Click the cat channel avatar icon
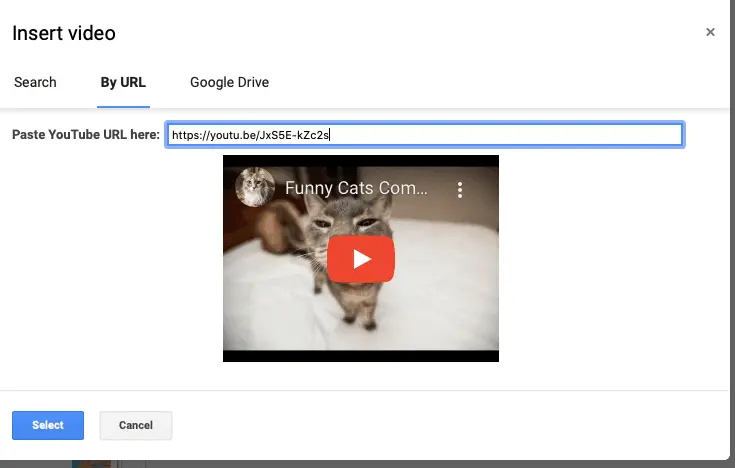The image size is (735, 468). pos(255,187)
